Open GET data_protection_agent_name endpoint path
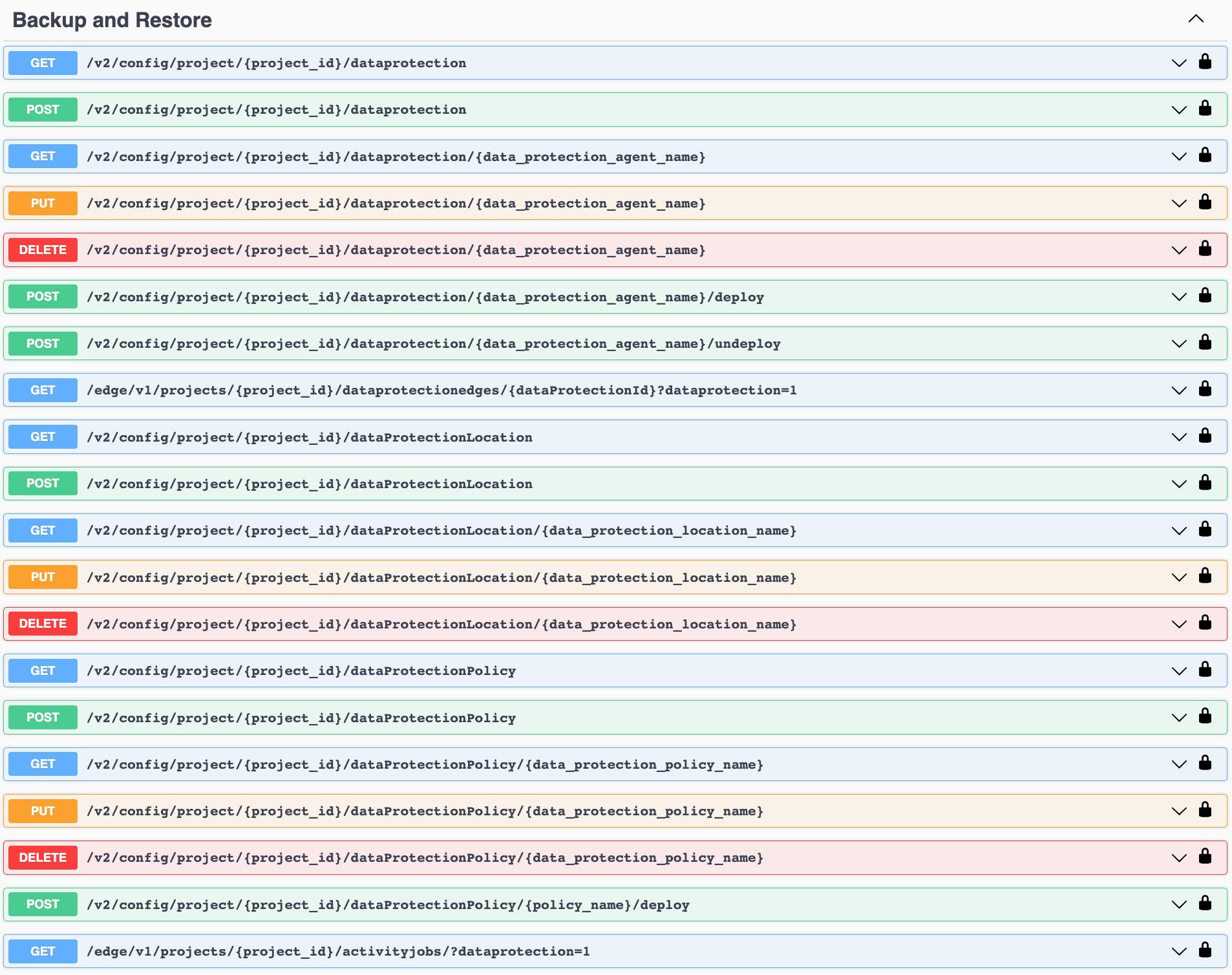This screenshot has height=975, width=1232. pyautogui.click(x=396, y=156)
